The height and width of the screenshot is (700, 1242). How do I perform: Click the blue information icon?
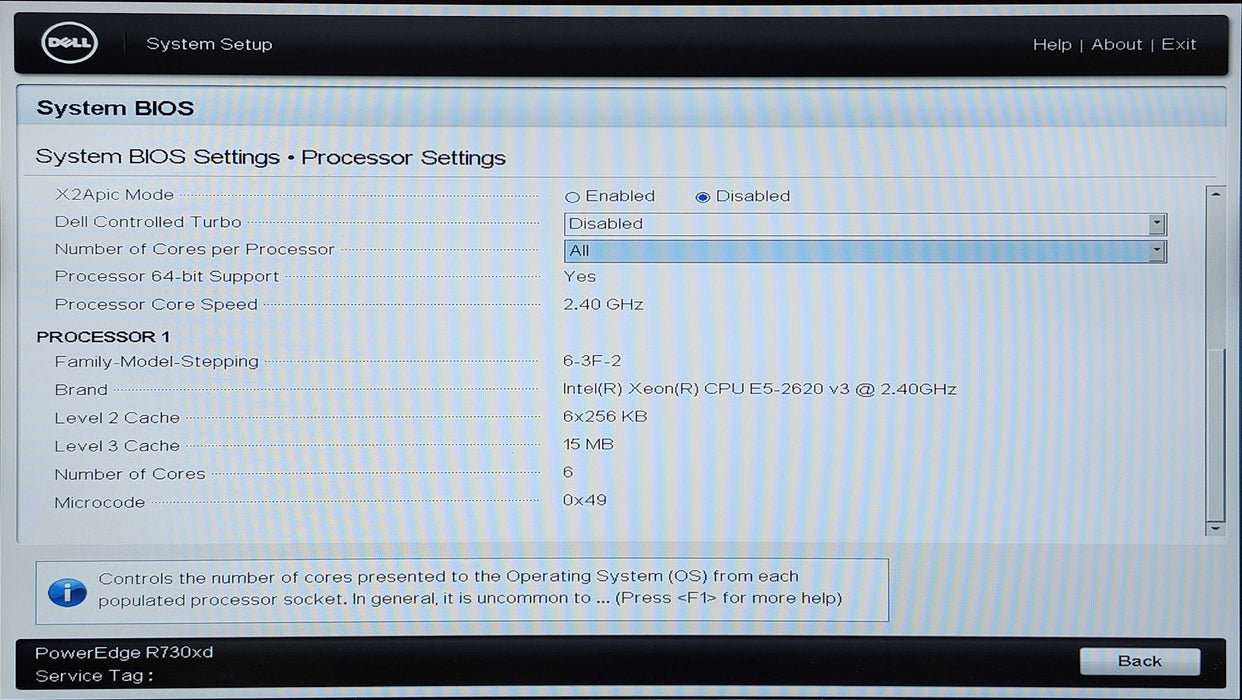coord(67,591)
